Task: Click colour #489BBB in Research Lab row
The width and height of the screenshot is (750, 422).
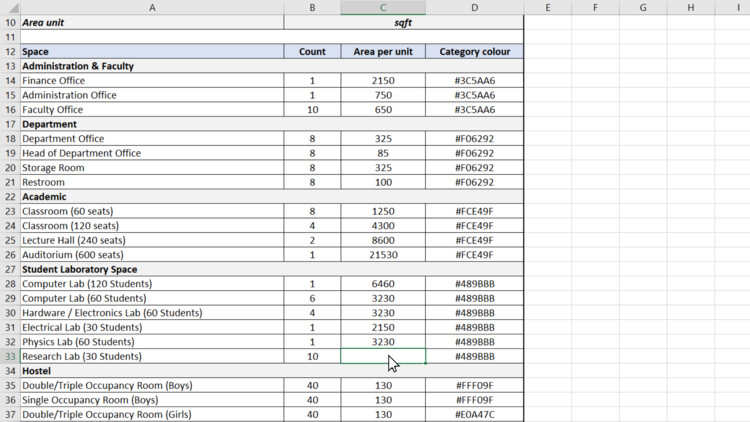Action: pos(474,356)
